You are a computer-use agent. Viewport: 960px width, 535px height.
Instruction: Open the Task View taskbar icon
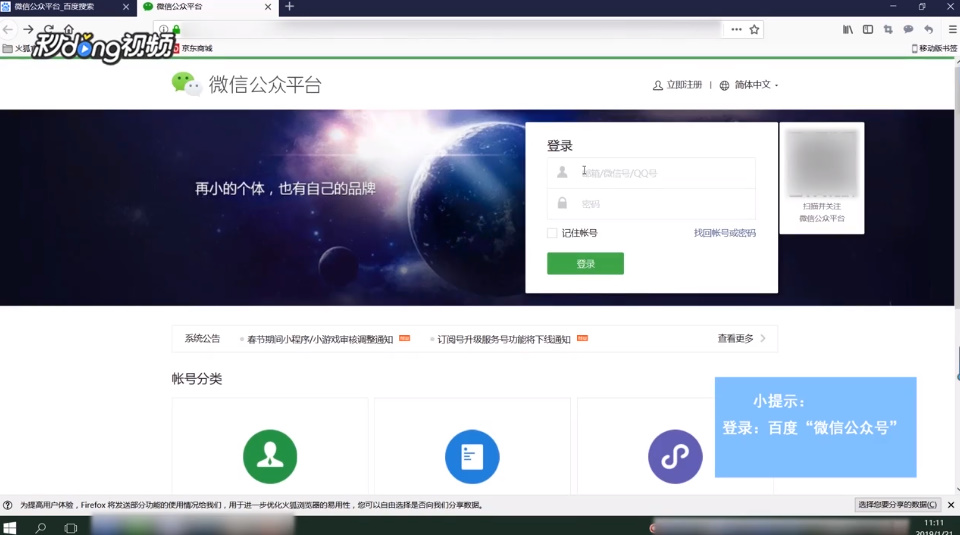[71, 528]
